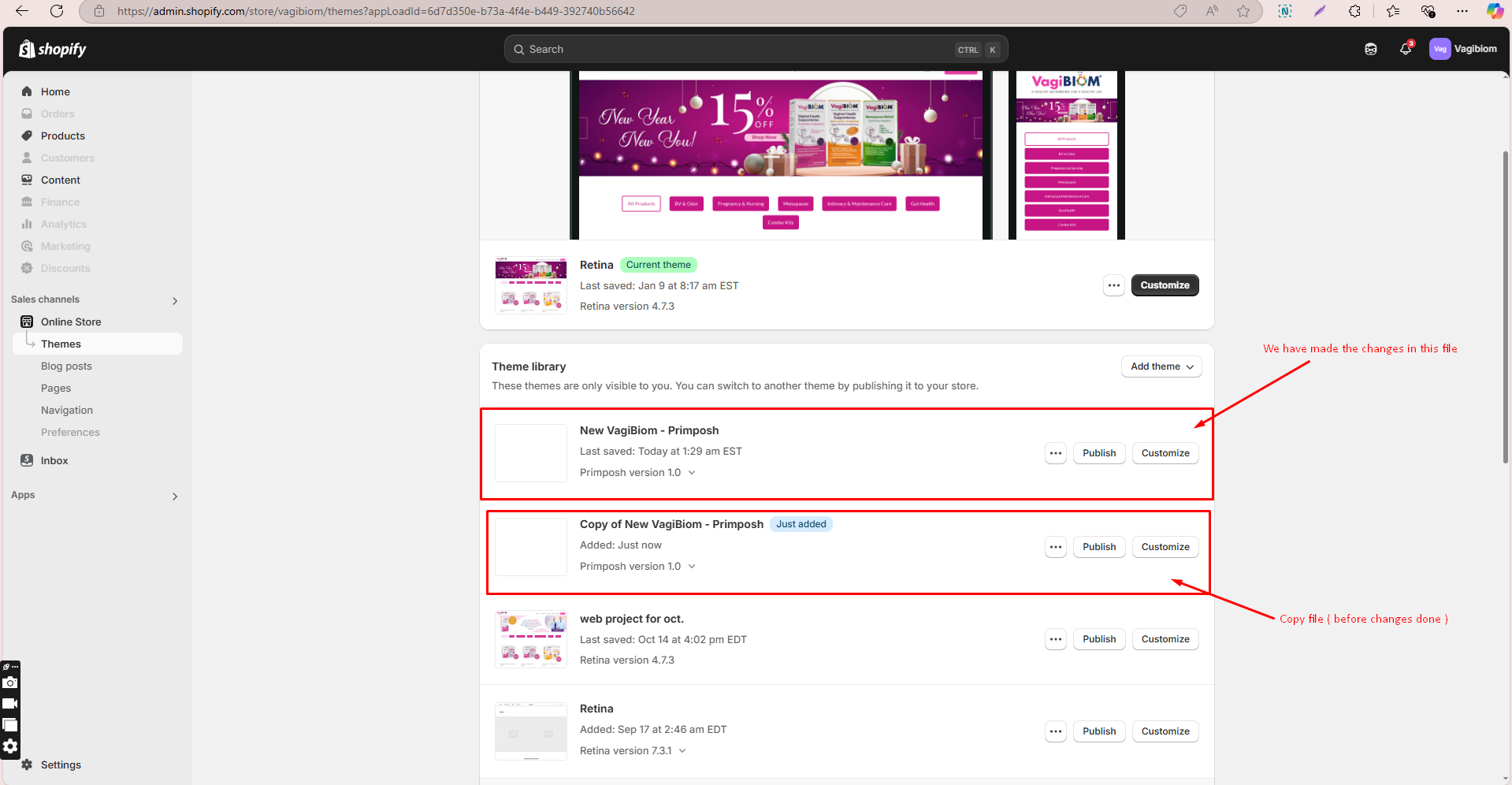Click the page vertical scrollbar

coord(1506,307)
